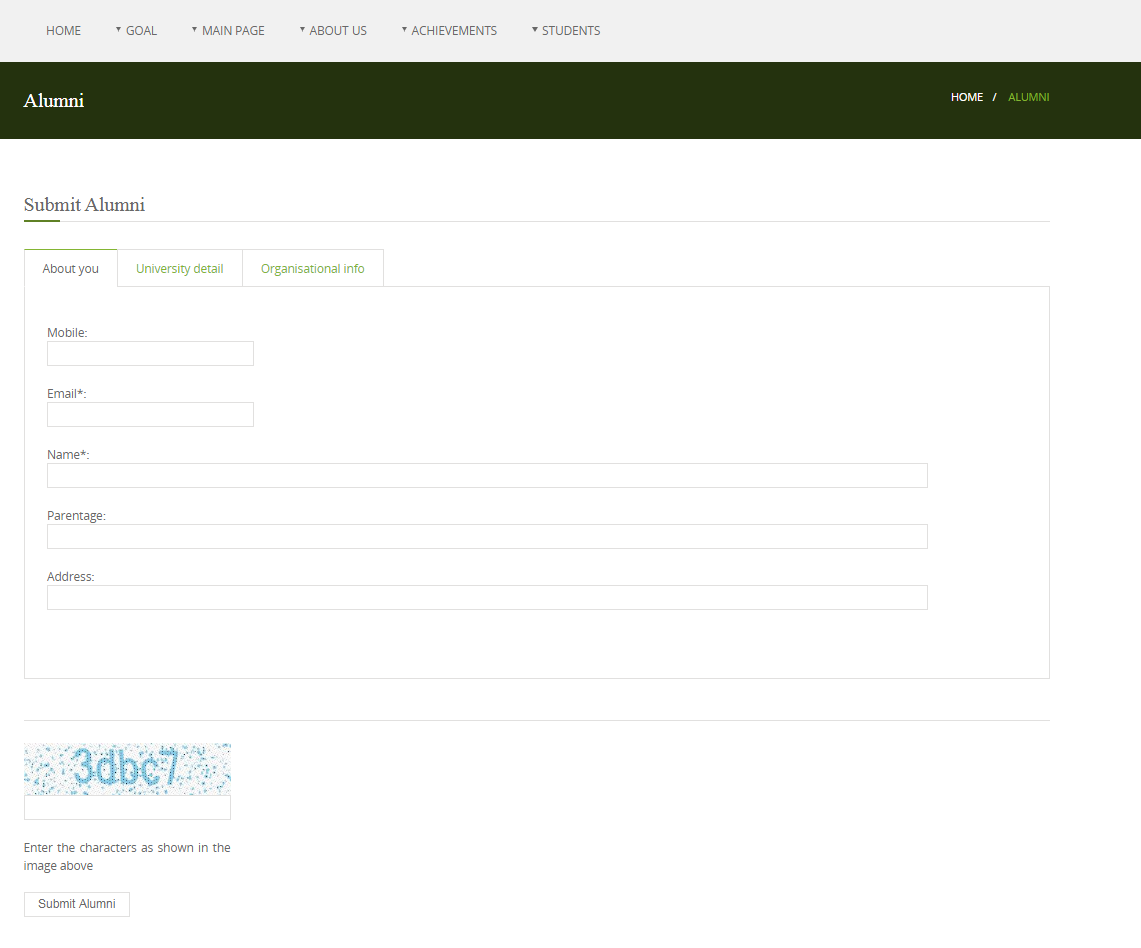The image size is (1141, 948).
Task: Select the About you tab
Action: click(x=71, y=268)
